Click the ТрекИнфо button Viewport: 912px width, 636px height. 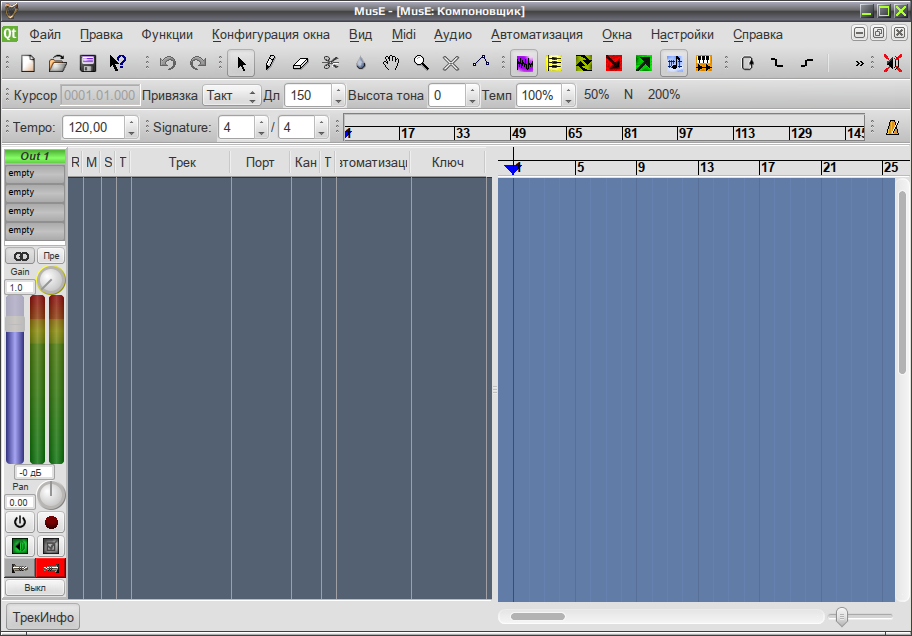(x=43, y=617)
